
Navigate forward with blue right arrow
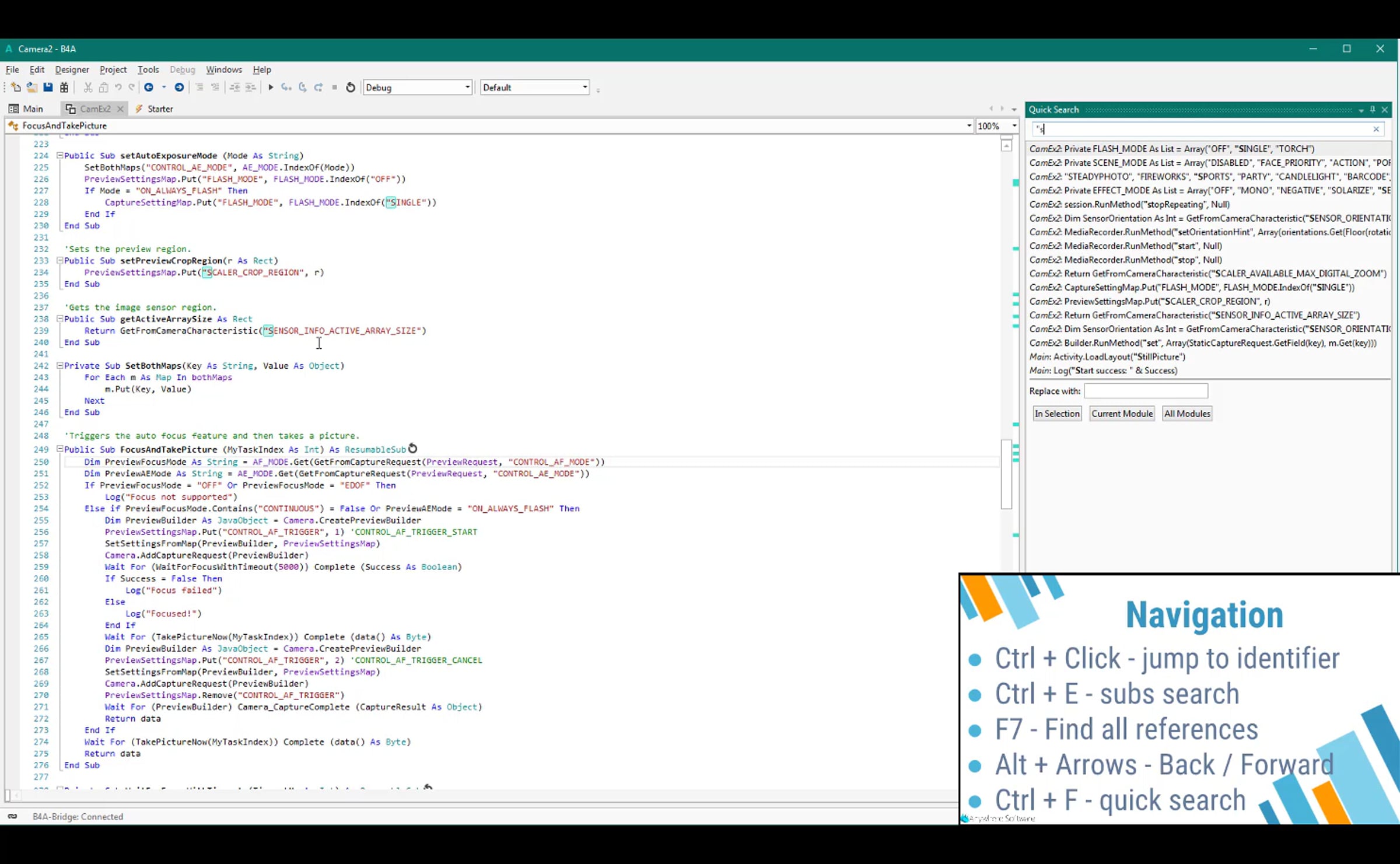click(179, 88)
